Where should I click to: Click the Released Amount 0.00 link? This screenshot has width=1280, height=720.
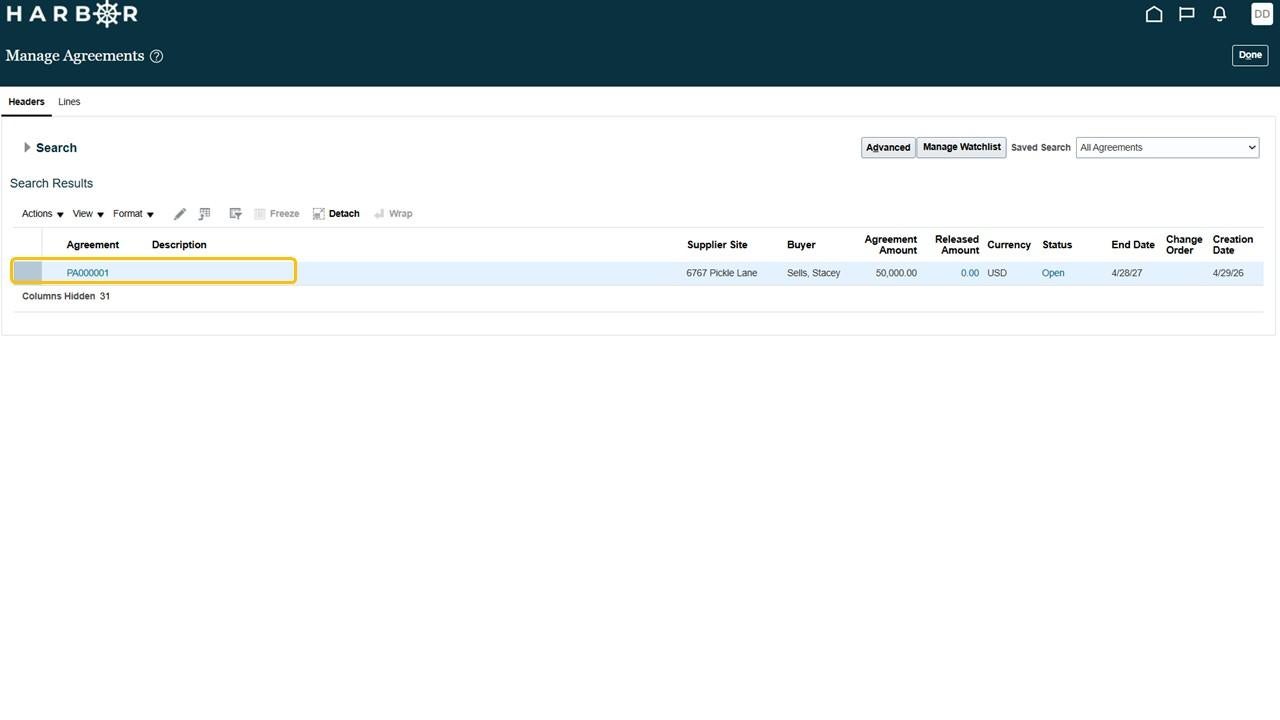[970, 273]
